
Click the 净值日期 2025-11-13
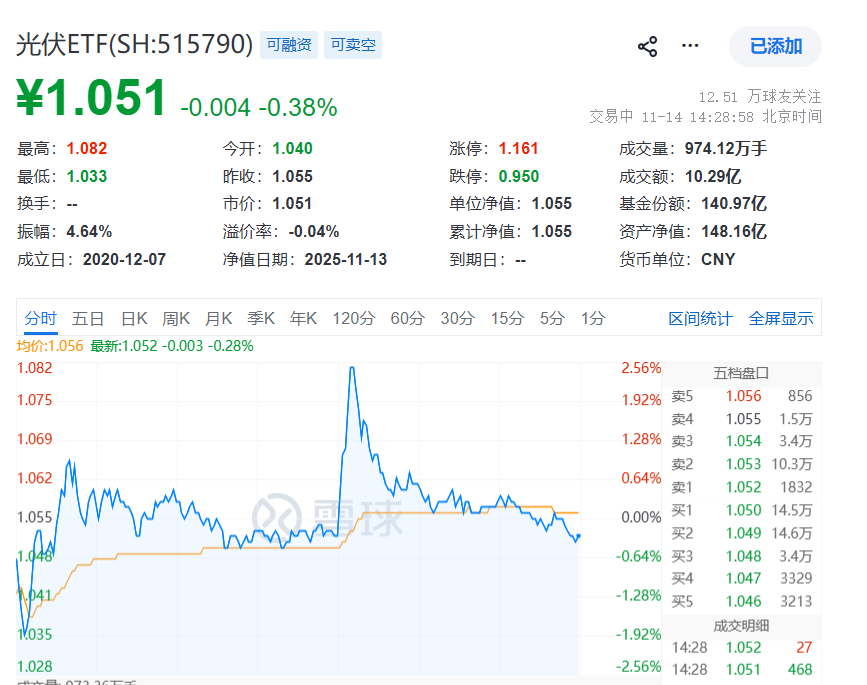click(x=346, y=260)
